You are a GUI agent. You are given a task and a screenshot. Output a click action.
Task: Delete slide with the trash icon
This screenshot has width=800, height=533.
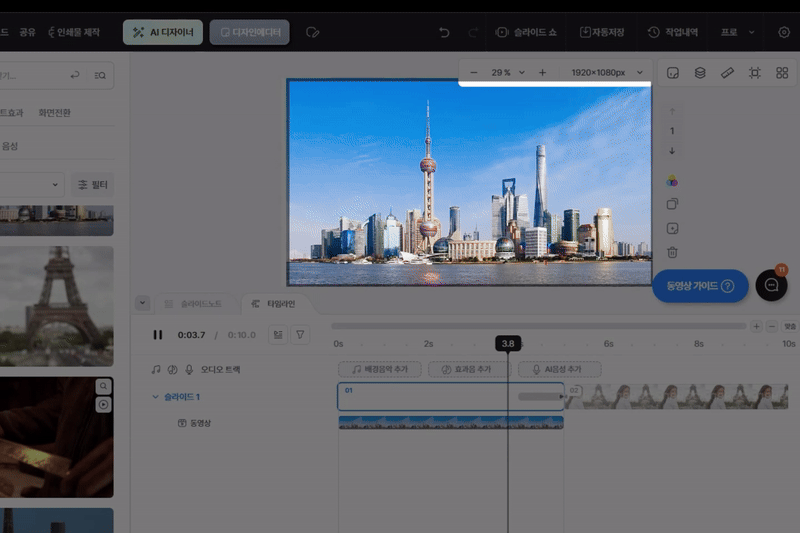672,252
